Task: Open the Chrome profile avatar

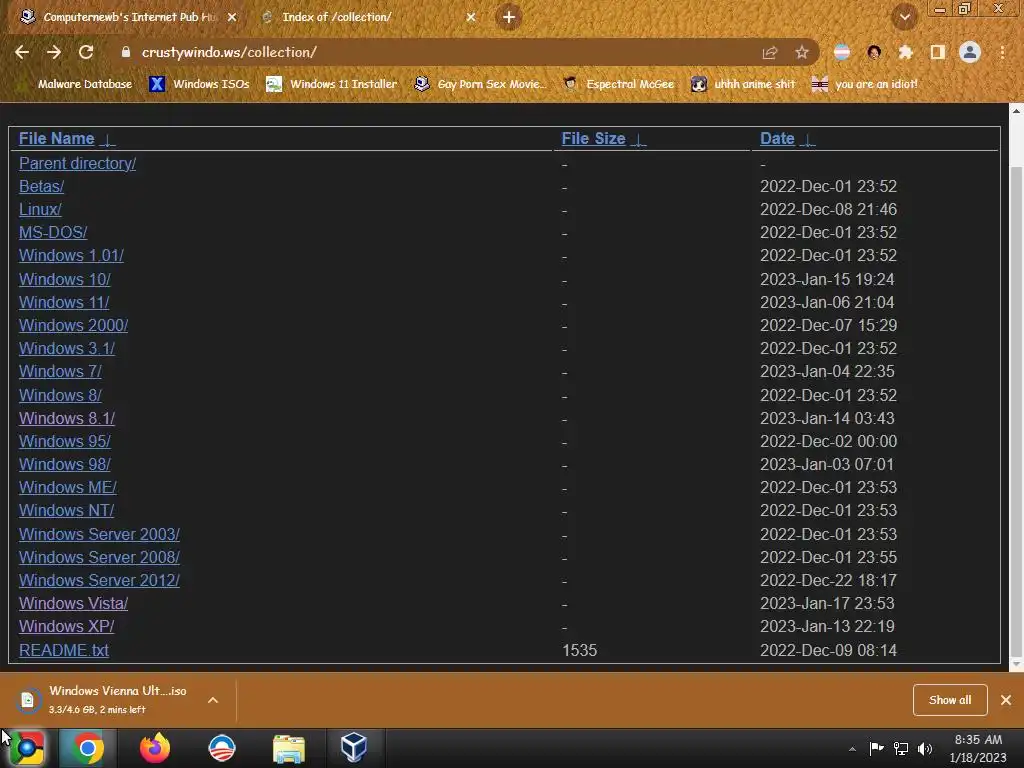Action: coord(970,52)
